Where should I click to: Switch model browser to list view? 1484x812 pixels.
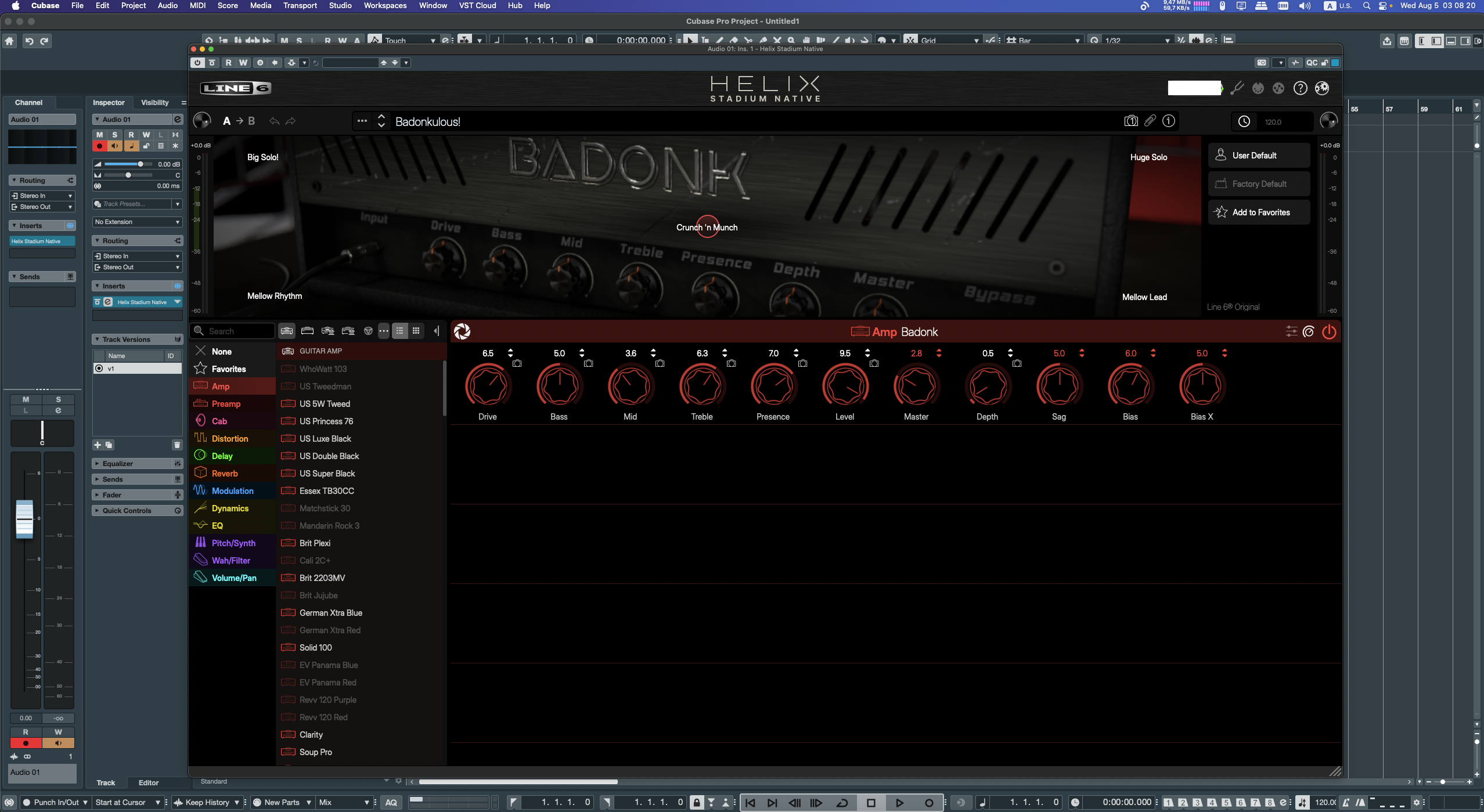[399, 331]
